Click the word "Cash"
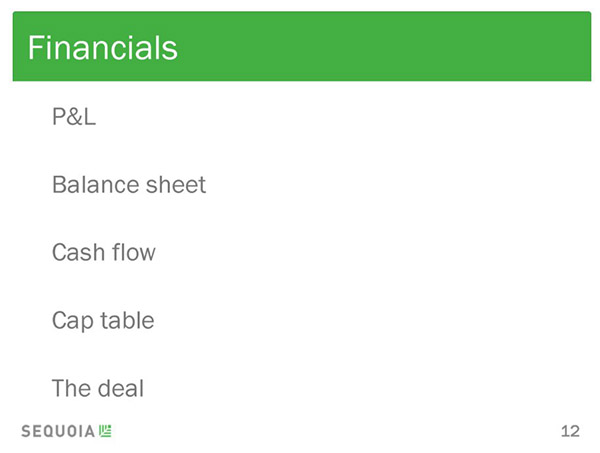 point(78,252)
